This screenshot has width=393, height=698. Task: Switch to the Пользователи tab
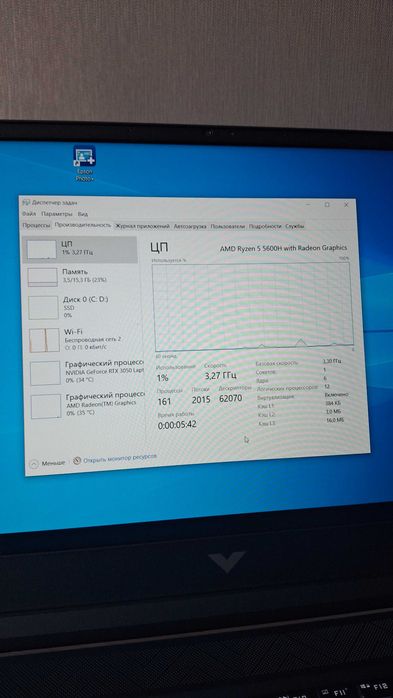[228, 226]
